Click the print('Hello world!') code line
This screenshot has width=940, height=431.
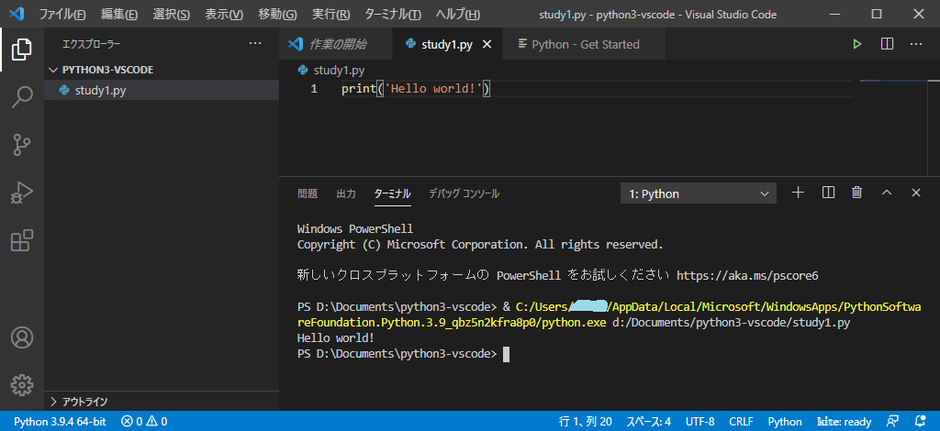point(416,89)
